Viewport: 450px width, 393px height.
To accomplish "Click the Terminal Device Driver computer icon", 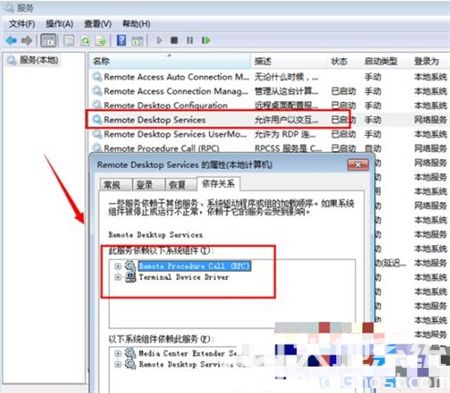I will pos(130,277).
